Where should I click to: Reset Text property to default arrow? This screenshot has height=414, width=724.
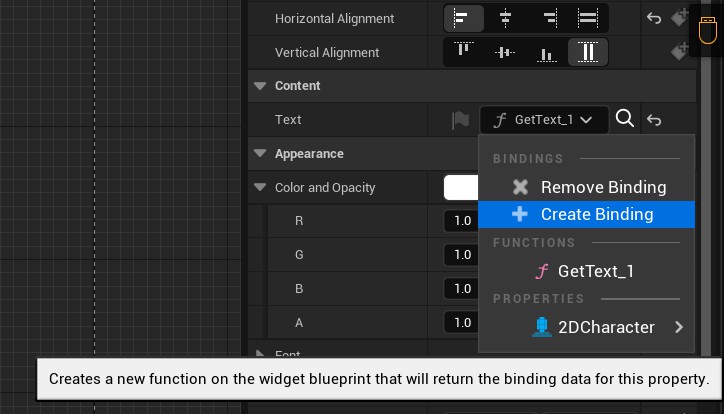[654, 120]
